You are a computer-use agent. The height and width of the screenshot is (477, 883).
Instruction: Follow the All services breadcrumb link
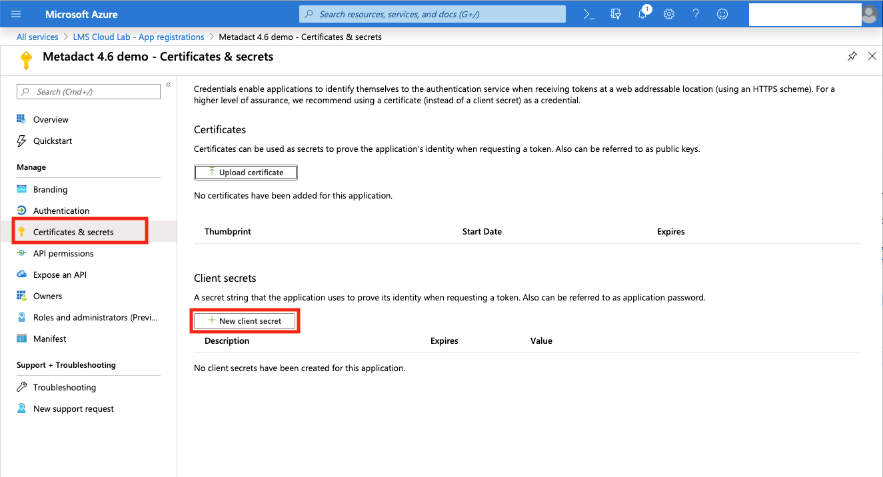pos(37,37)
